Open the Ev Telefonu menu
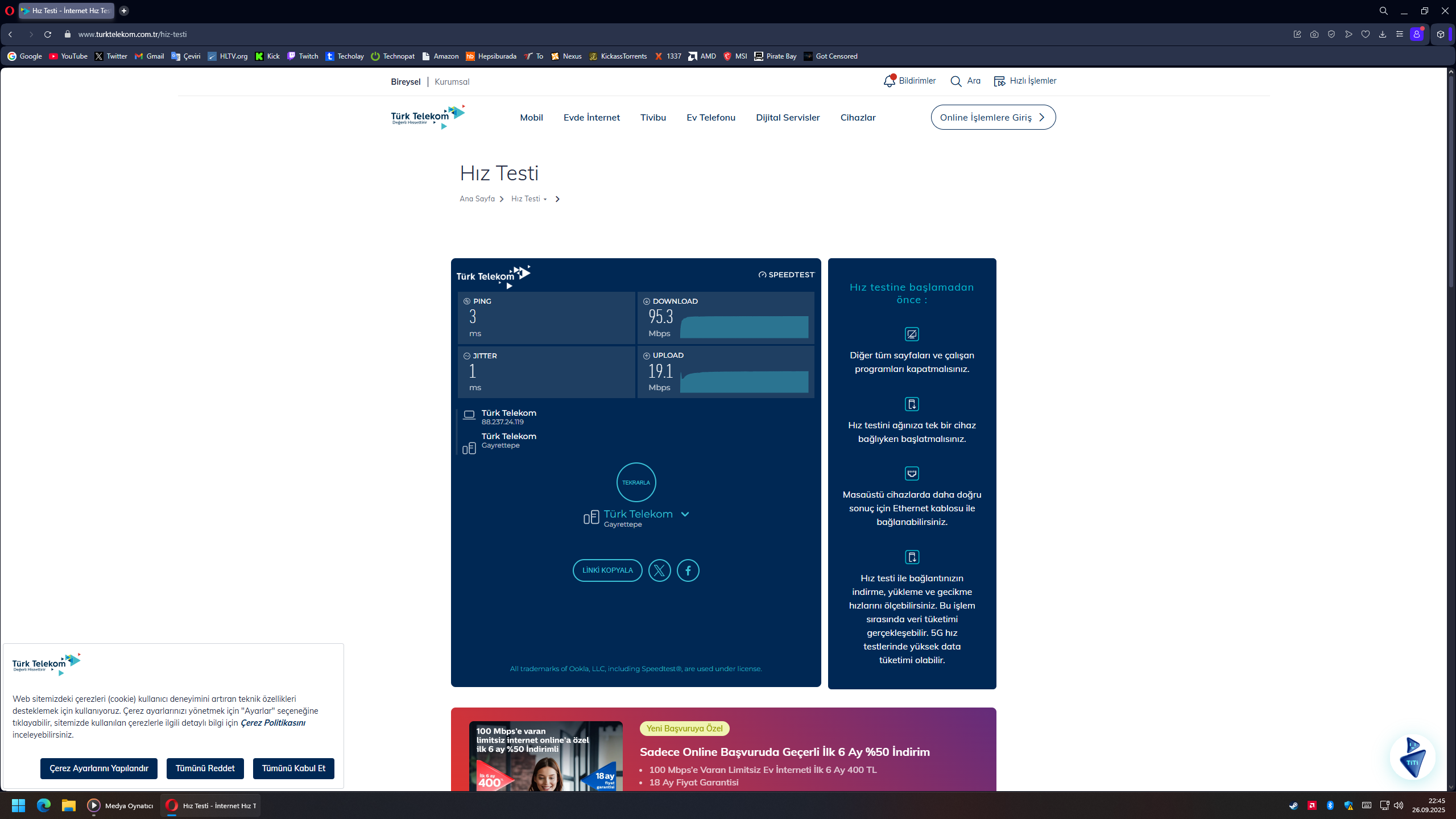 (711, 117)
